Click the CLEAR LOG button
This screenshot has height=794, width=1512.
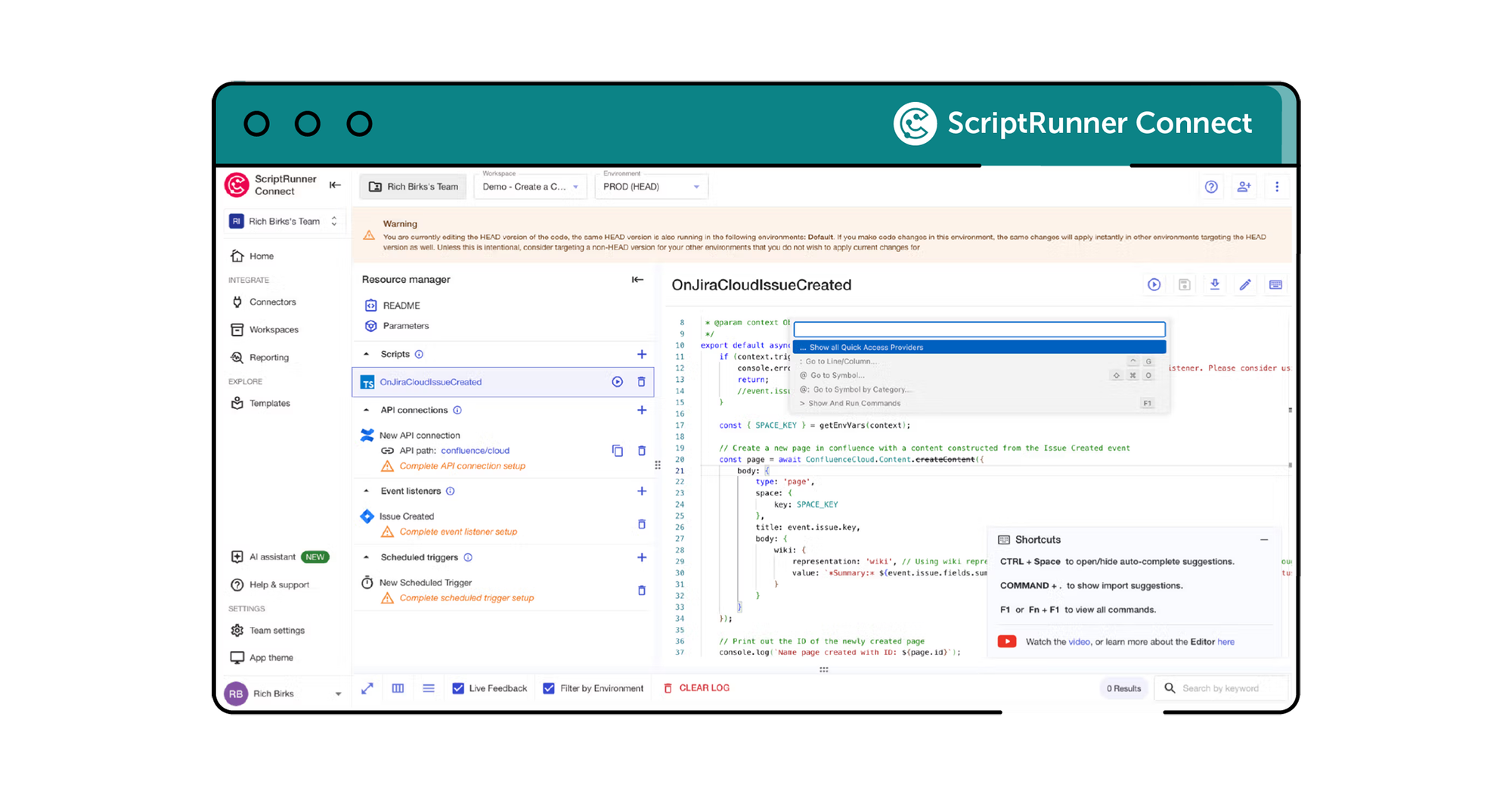pyautogui.click(x=696, y=688)
